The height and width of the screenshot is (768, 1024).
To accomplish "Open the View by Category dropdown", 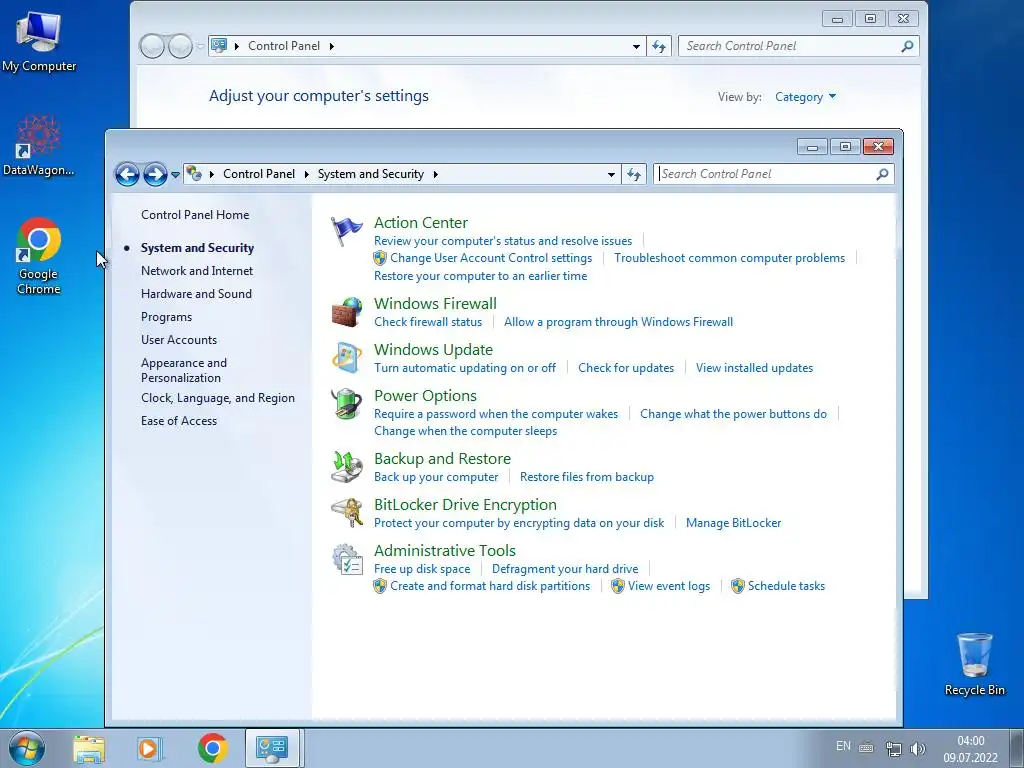I will pyautogui.click(x=805, y=97).
